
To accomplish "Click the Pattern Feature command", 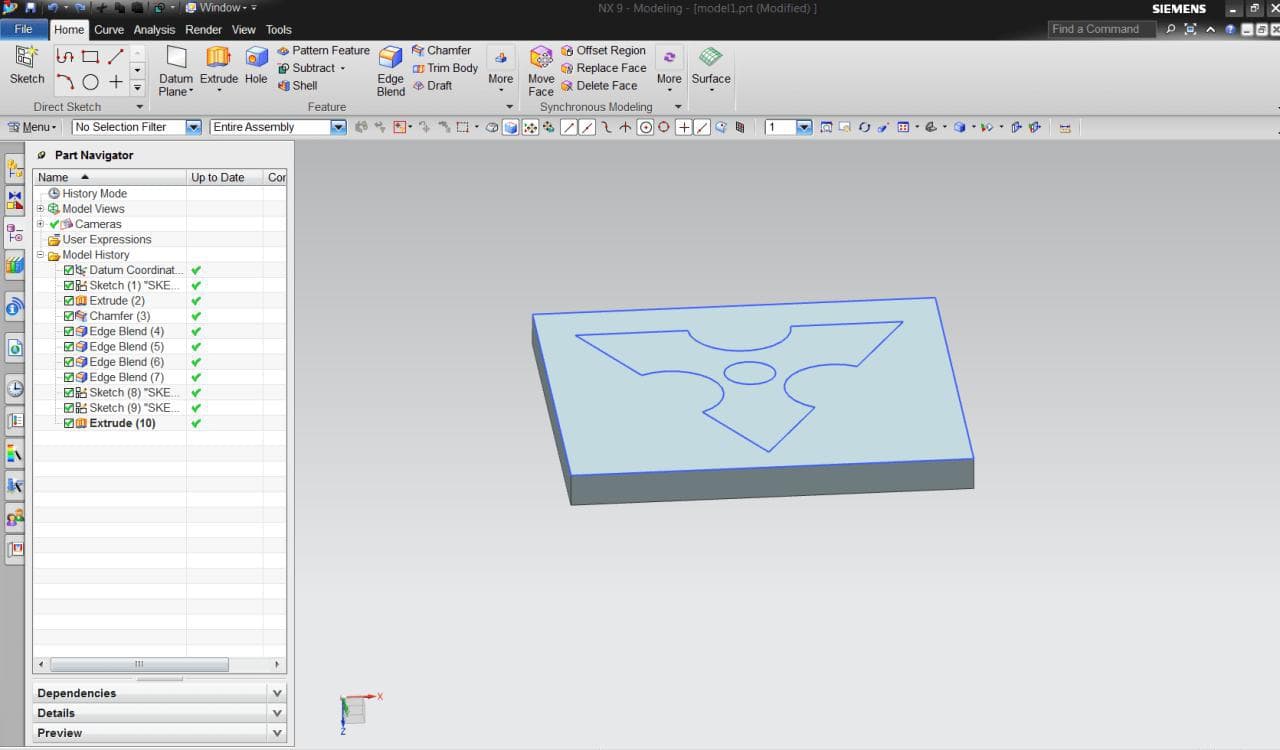I will coord(323,50).
